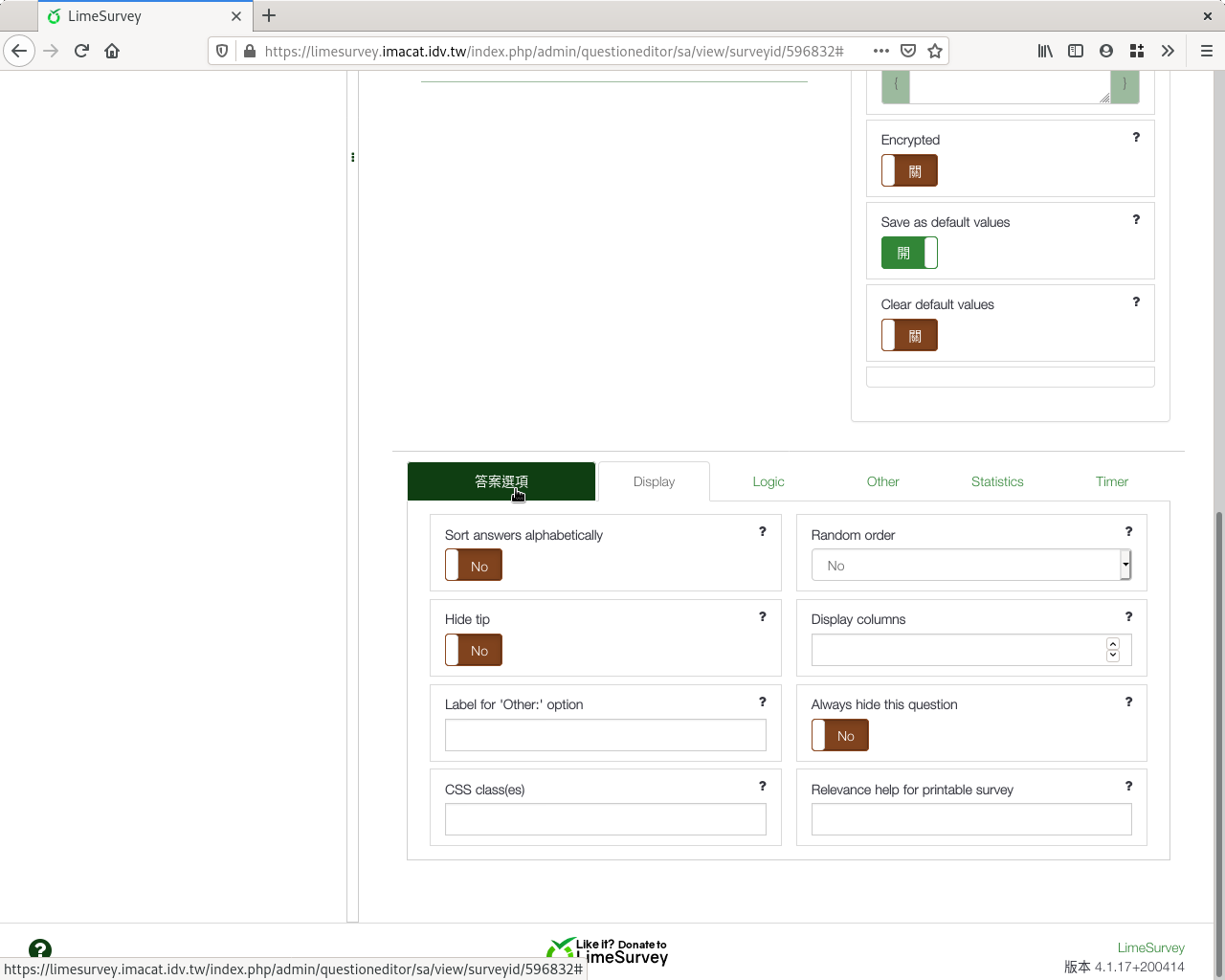The image size is (1225, 980).
Task: Open help for Always hide this question
Action: tap(1128, 702)
